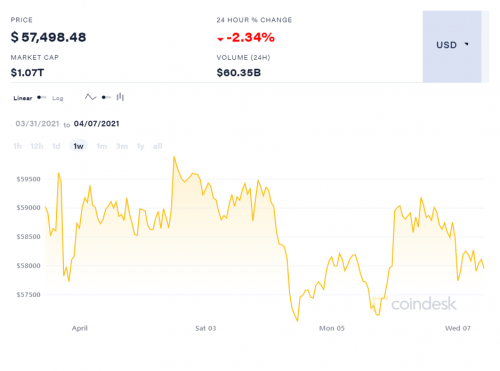Select the 1h time range

[x=17, y=146]
